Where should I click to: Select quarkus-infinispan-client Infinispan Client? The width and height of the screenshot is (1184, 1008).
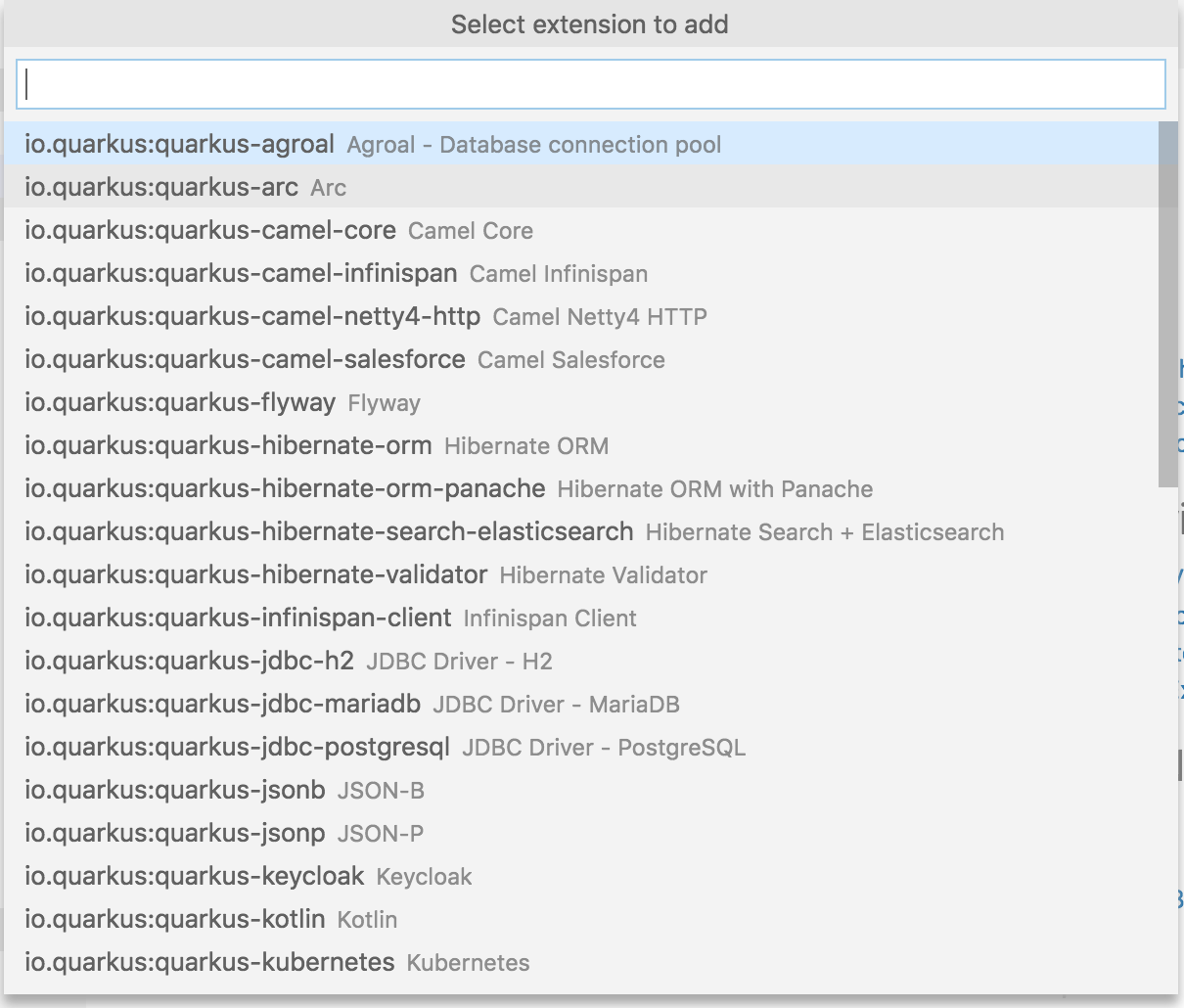(581, 618)
